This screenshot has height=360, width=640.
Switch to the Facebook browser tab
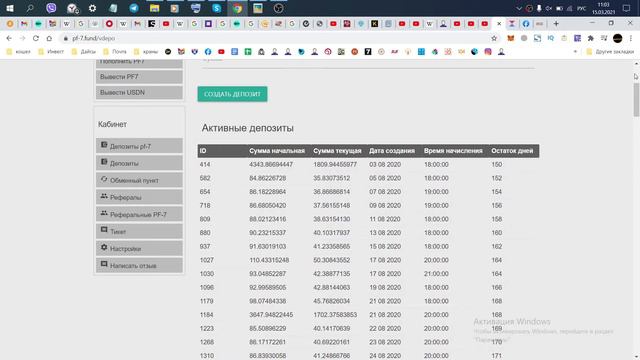tap(526, 24)
